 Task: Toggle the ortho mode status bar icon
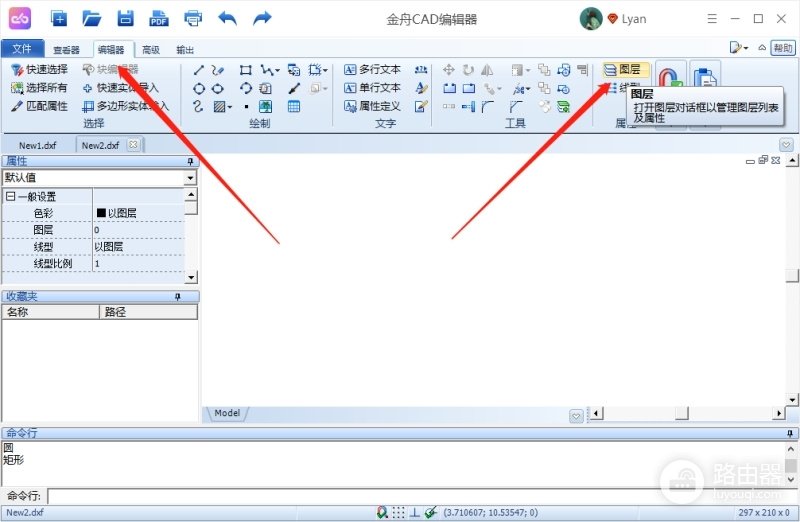pyautogui.click(x=415, y=512)
